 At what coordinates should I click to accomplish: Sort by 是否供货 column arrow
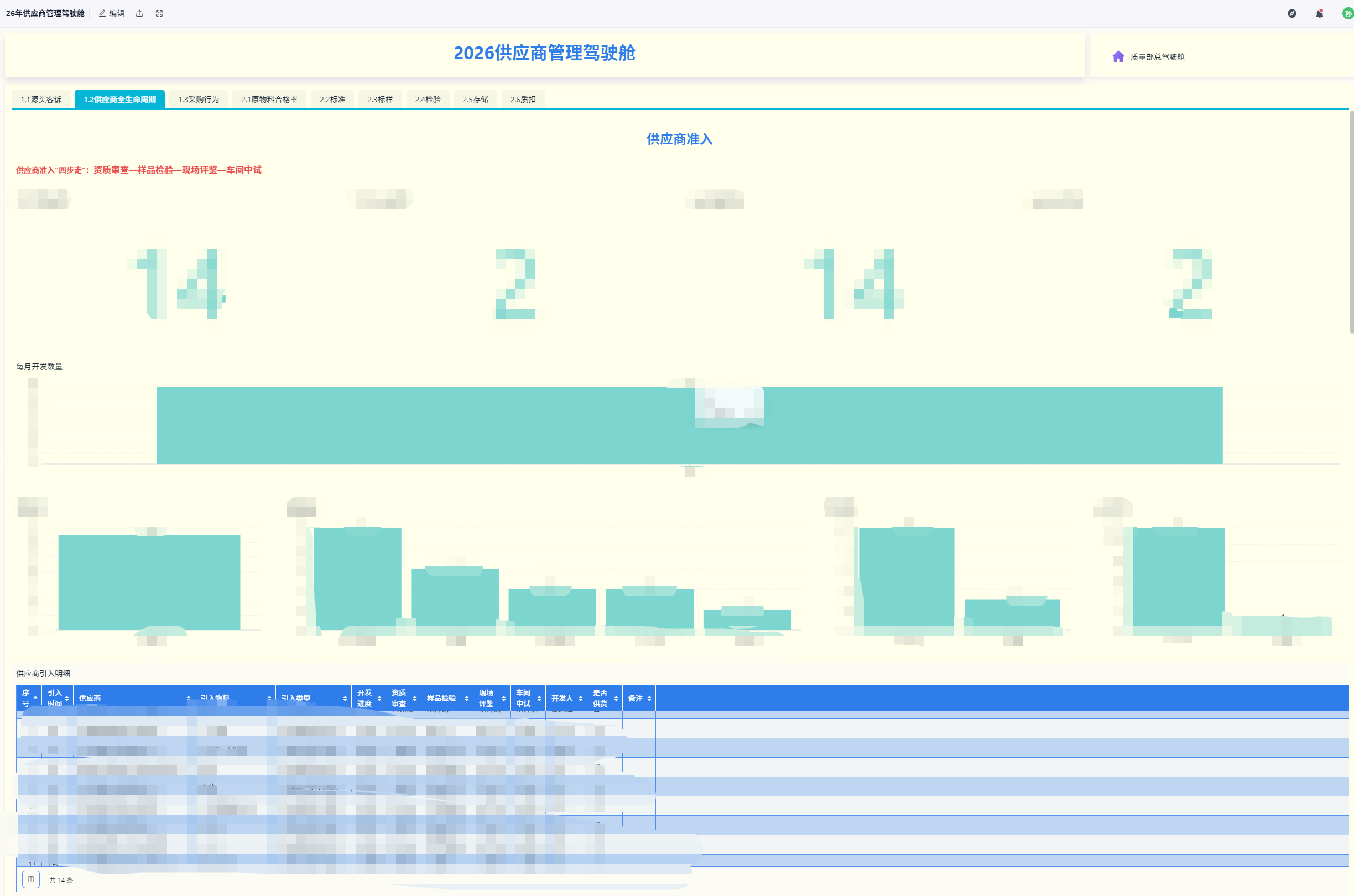tap(616, 699)
